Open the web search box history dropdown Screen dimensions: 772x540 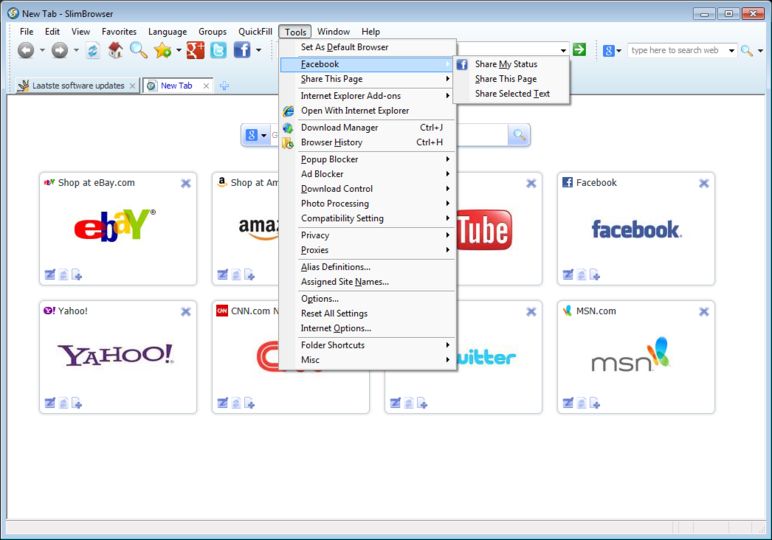click(732, 50)
